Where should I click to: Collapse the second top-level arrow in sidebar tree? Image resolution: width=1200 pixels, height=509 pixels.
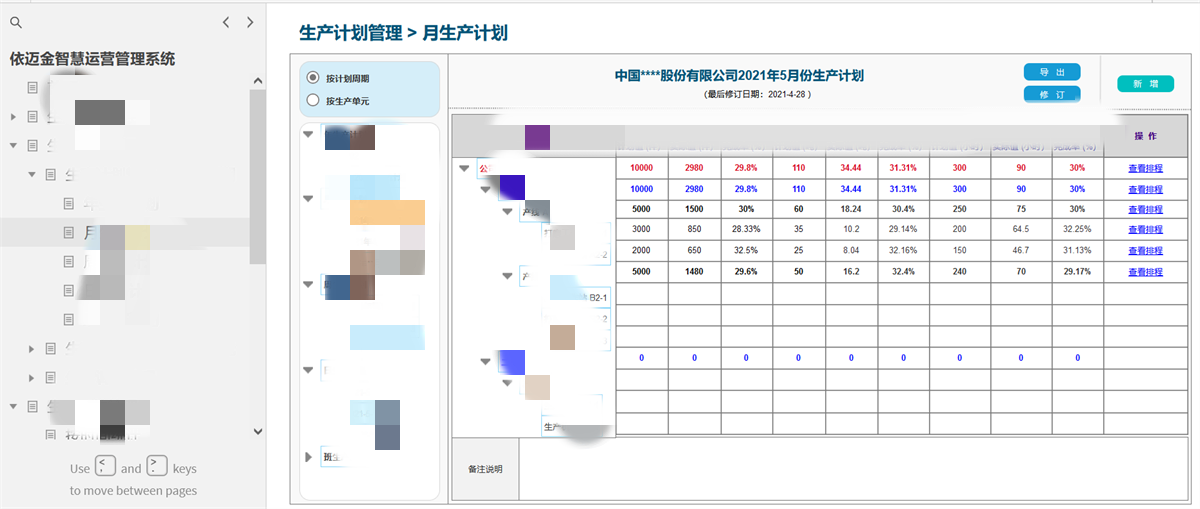tap(14, 145)
